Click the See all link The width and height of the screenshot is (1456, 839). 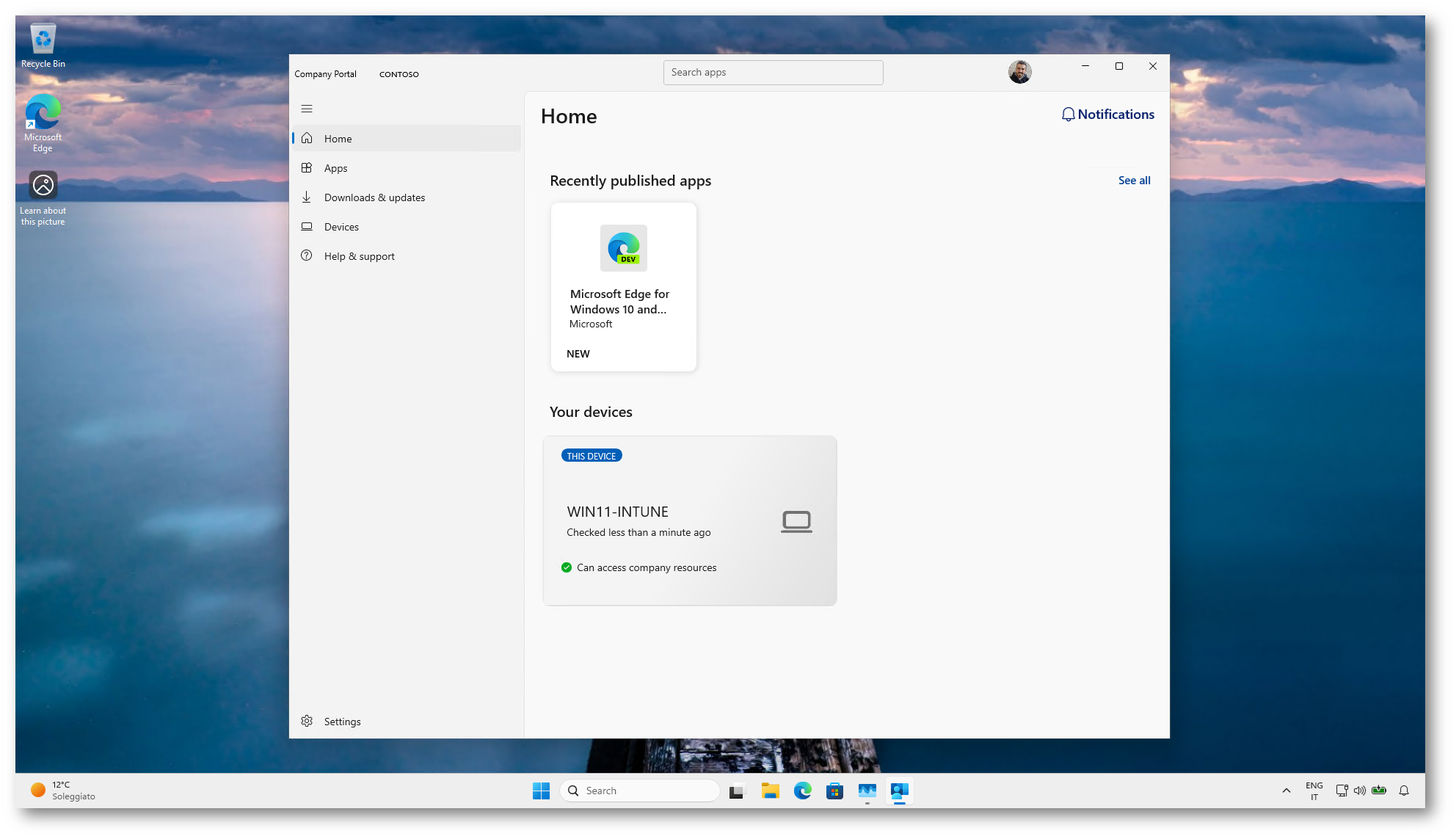click(x=1134, y=181)
